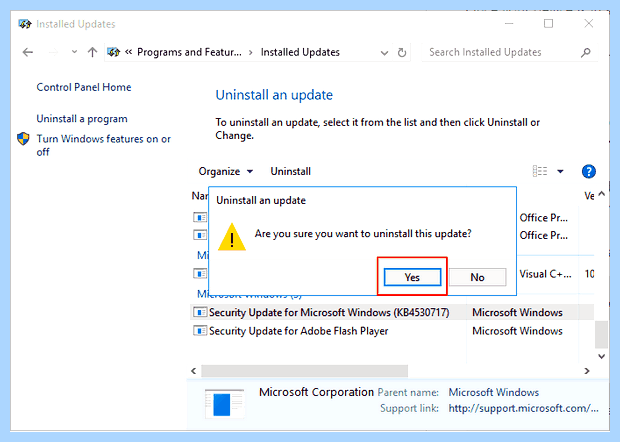The height and width of the screenshot is (442, 620).
Task: Go back with the left arrow
Action: [28, 52]
